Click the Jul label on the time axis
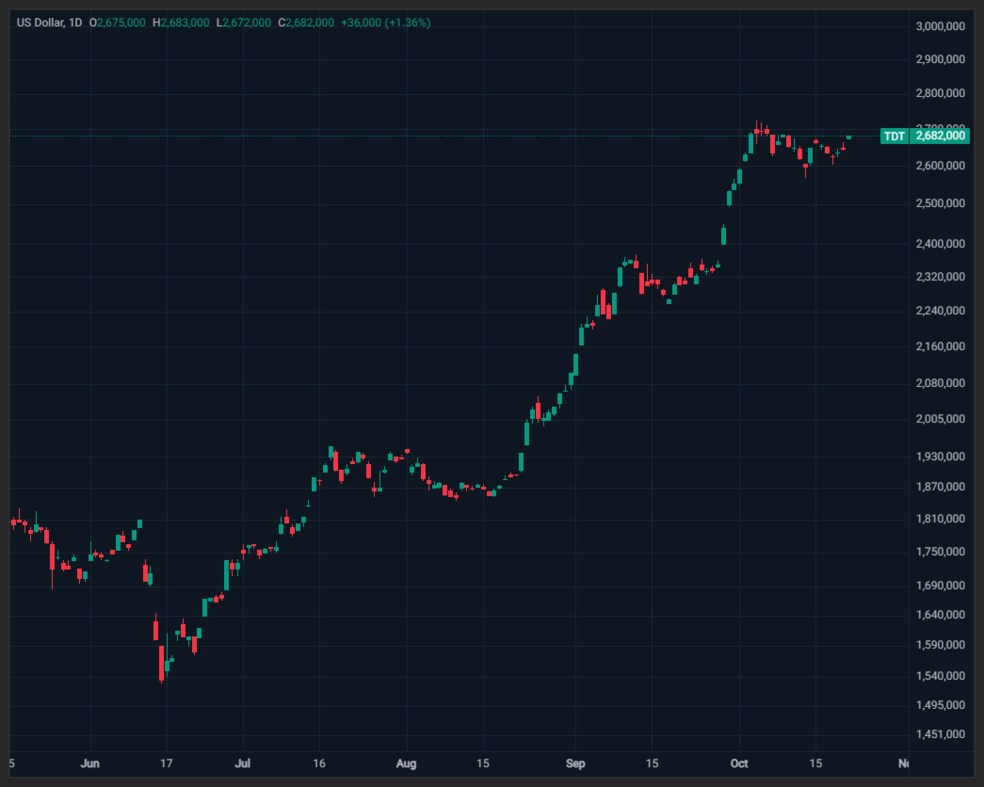Image resolution: width=984 pixels, height=787 pixels. tap(242, 763)
